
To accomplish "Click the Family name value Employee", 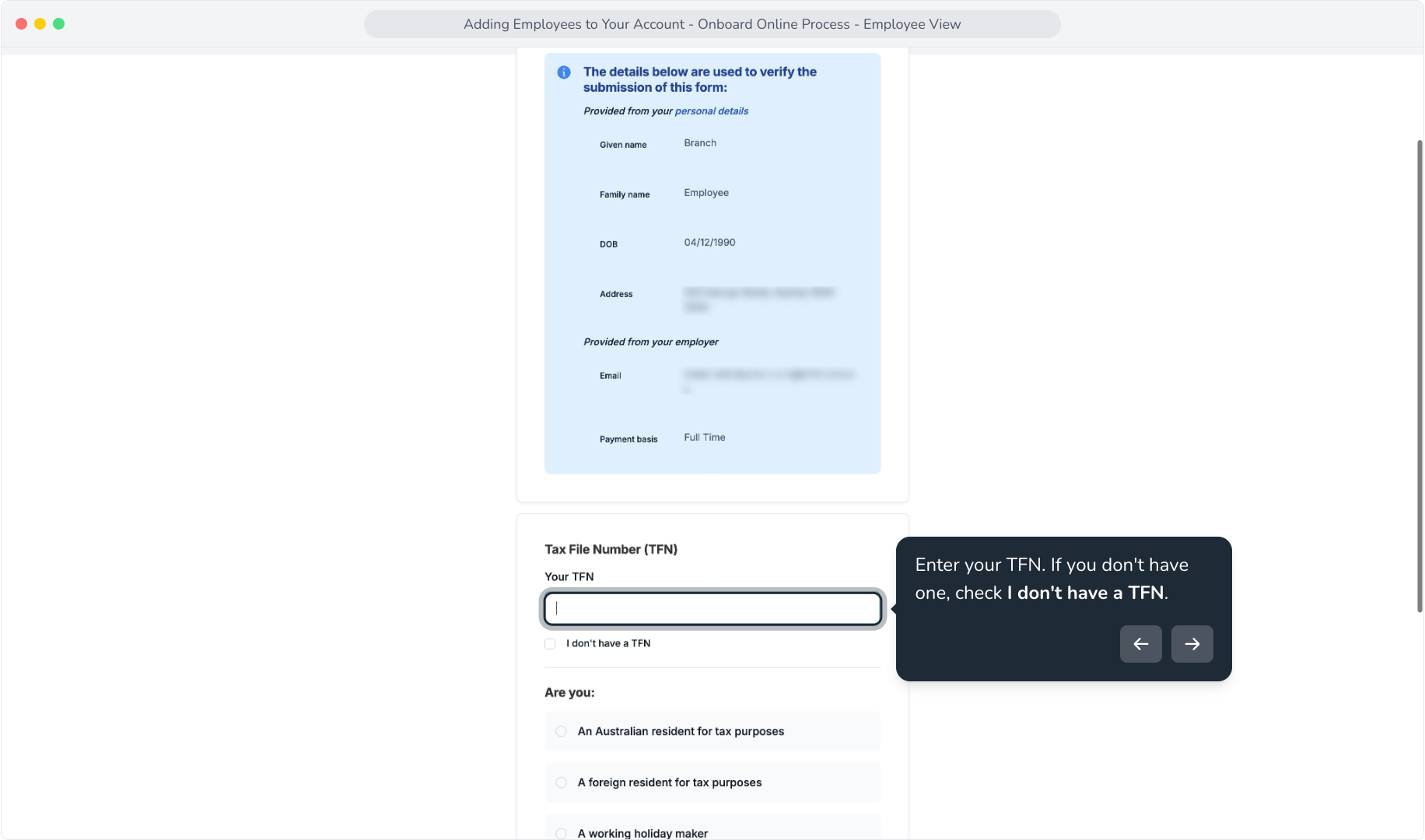I will click(706, 193).
